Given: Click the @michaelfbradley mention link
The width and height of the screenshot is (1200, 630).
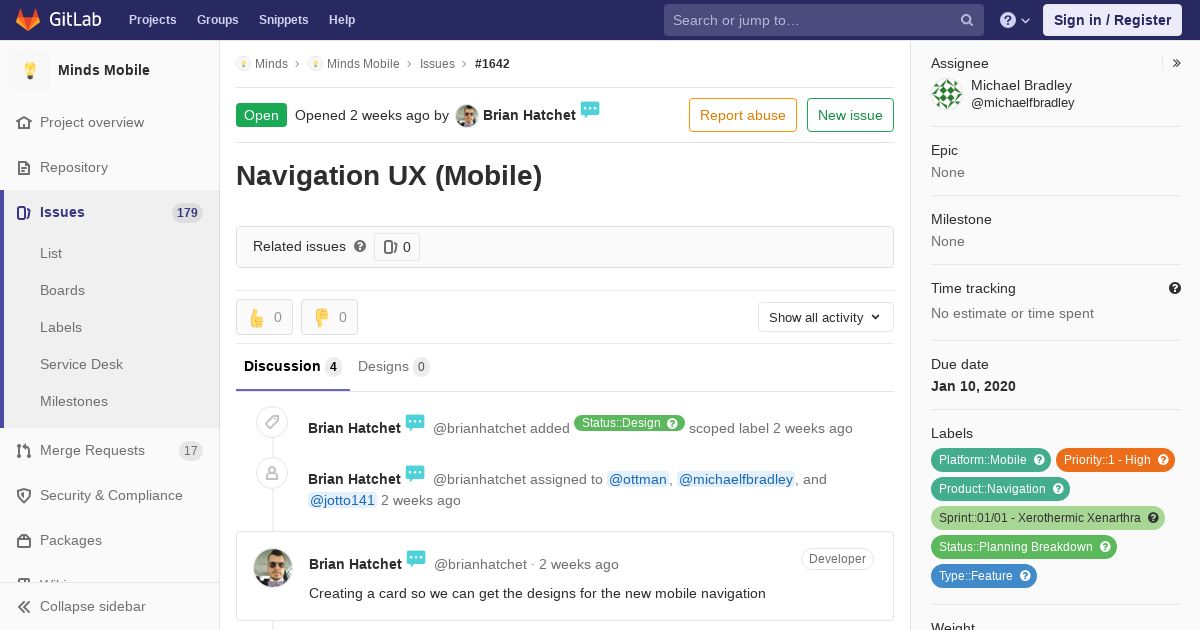Looking at the screenshot, I should (x=736, y=479).
